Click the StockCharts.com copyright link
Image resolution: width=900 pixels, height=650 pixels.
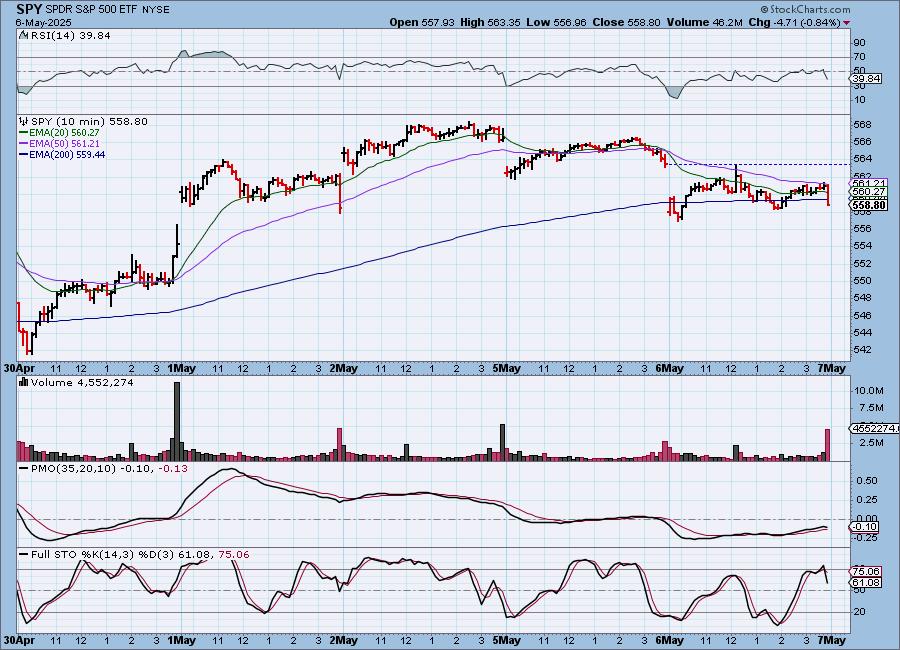tap(805, 9)
